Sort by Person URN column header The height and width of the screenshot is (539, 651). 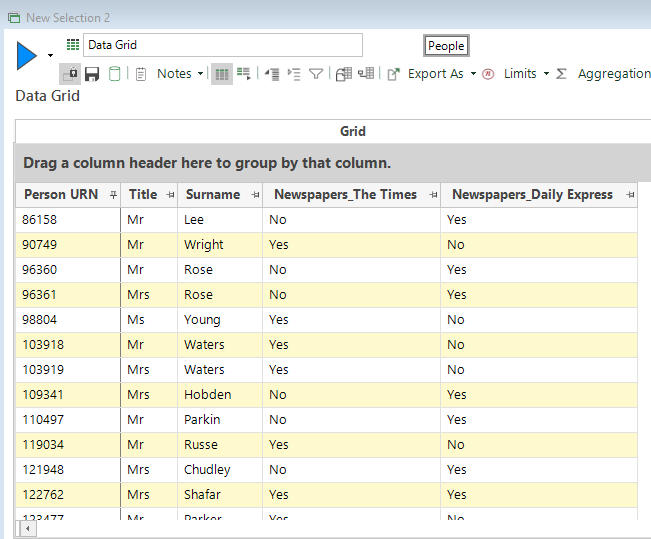[61, 194]
